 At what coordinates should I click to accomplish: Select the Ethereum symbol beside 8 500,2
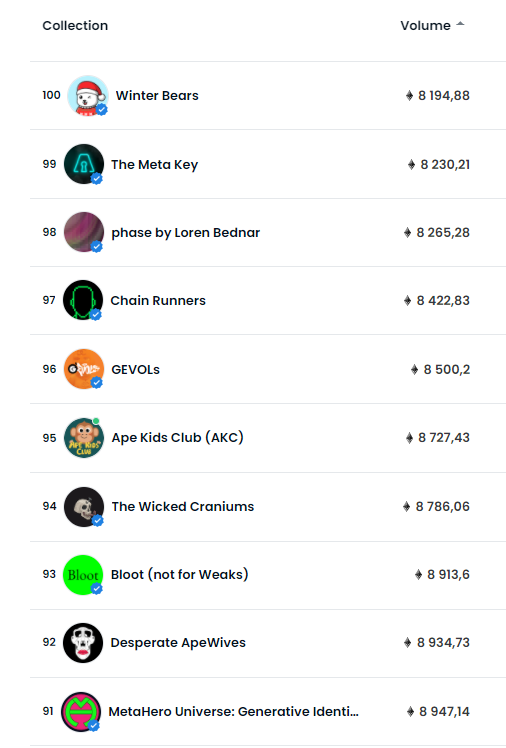(414, 369)
